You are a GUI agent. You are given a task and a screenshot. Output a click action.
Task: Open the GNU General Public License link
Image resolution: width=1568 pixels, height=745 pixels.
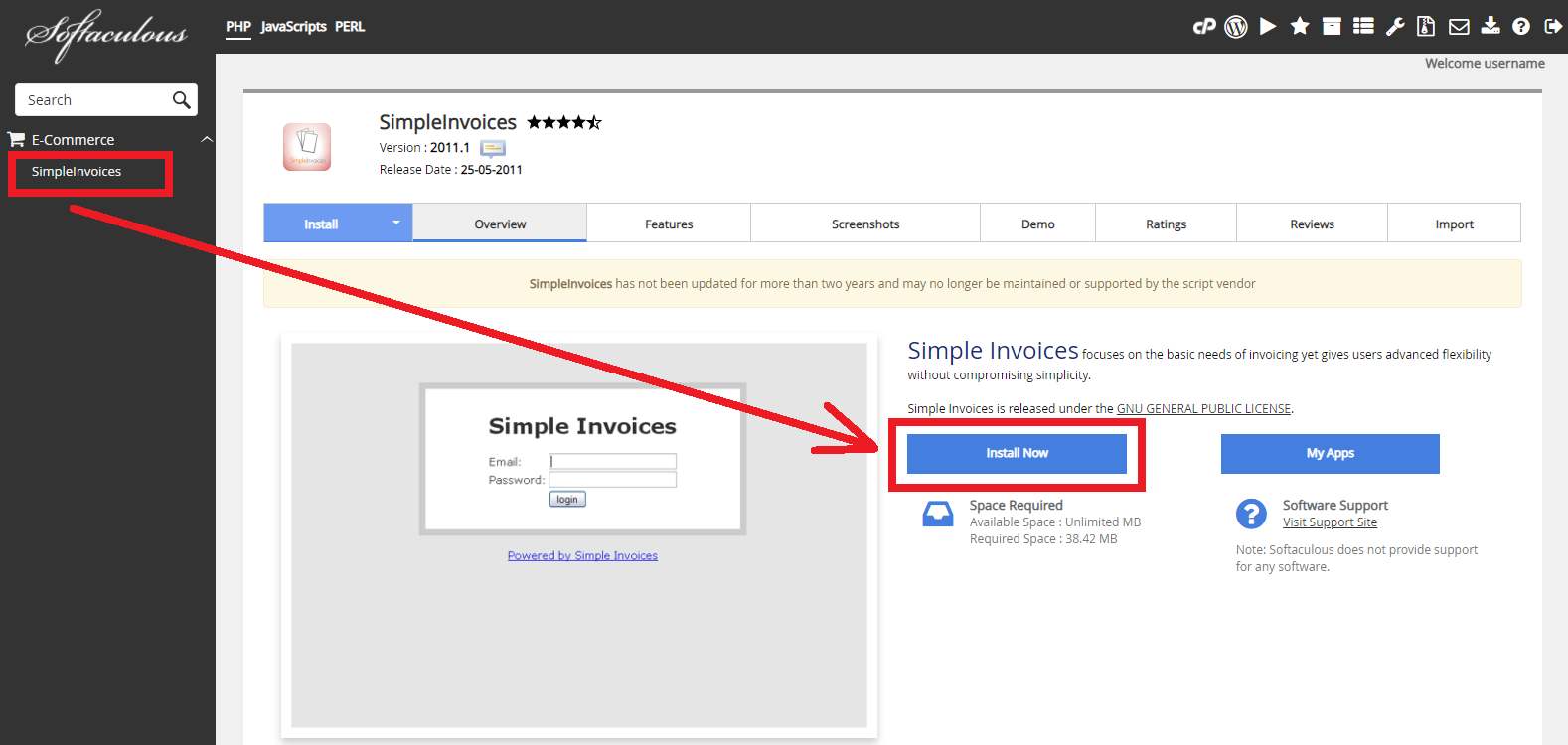pyautogui.click(x=1203, y=408)
